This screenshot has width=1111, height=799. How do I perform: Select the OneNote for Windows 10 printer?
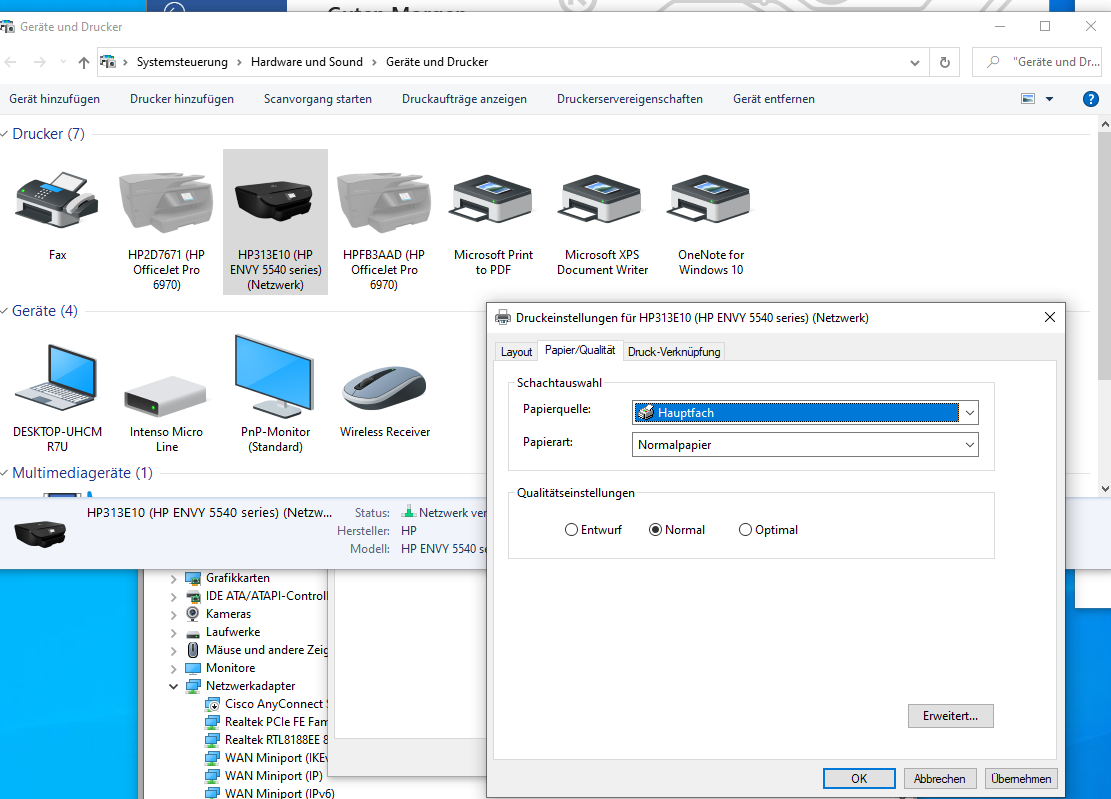point(711,198)
